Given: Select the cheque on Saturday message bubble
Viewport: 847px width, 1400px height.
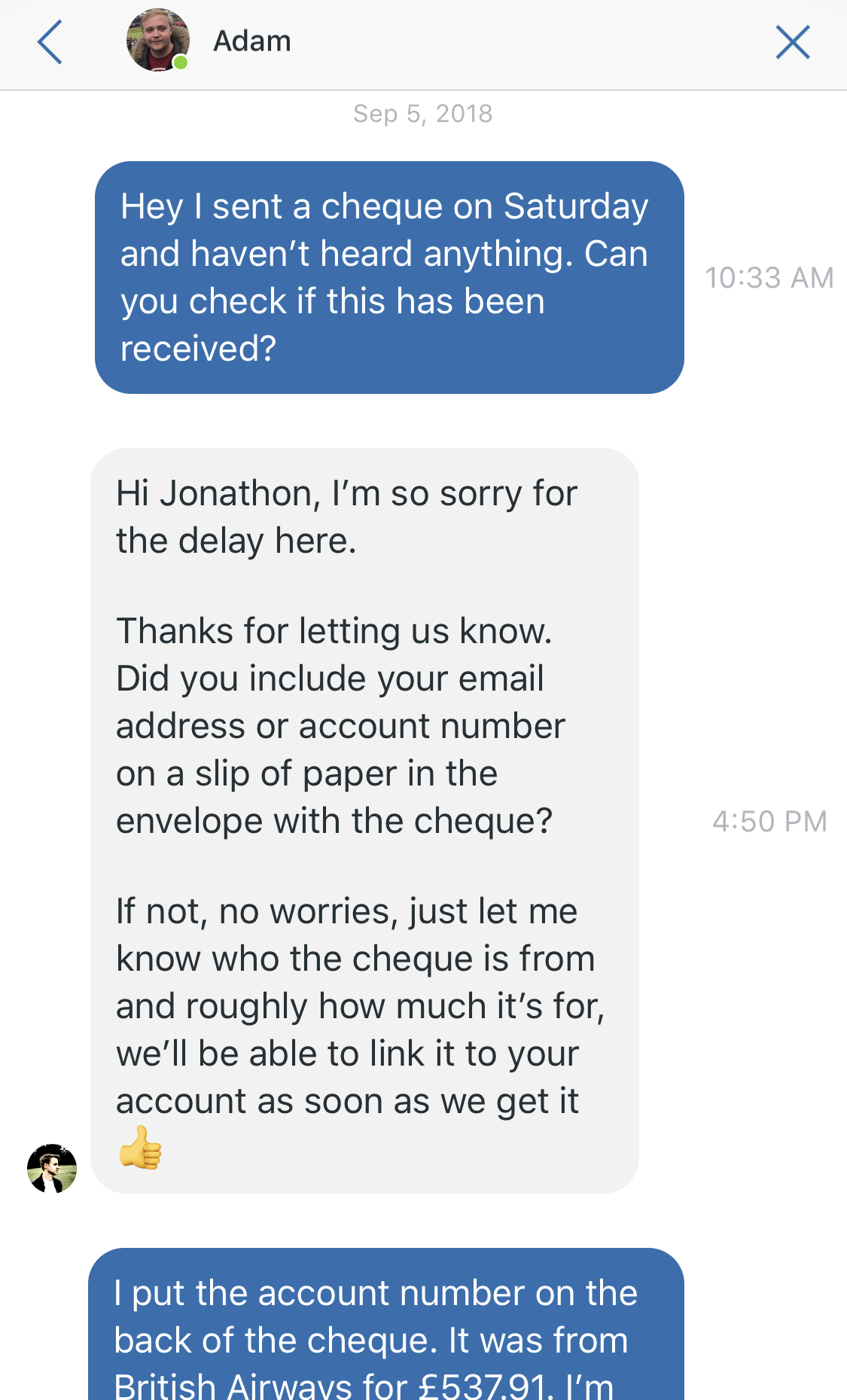Looking at the screenshot, I should 389,277.
